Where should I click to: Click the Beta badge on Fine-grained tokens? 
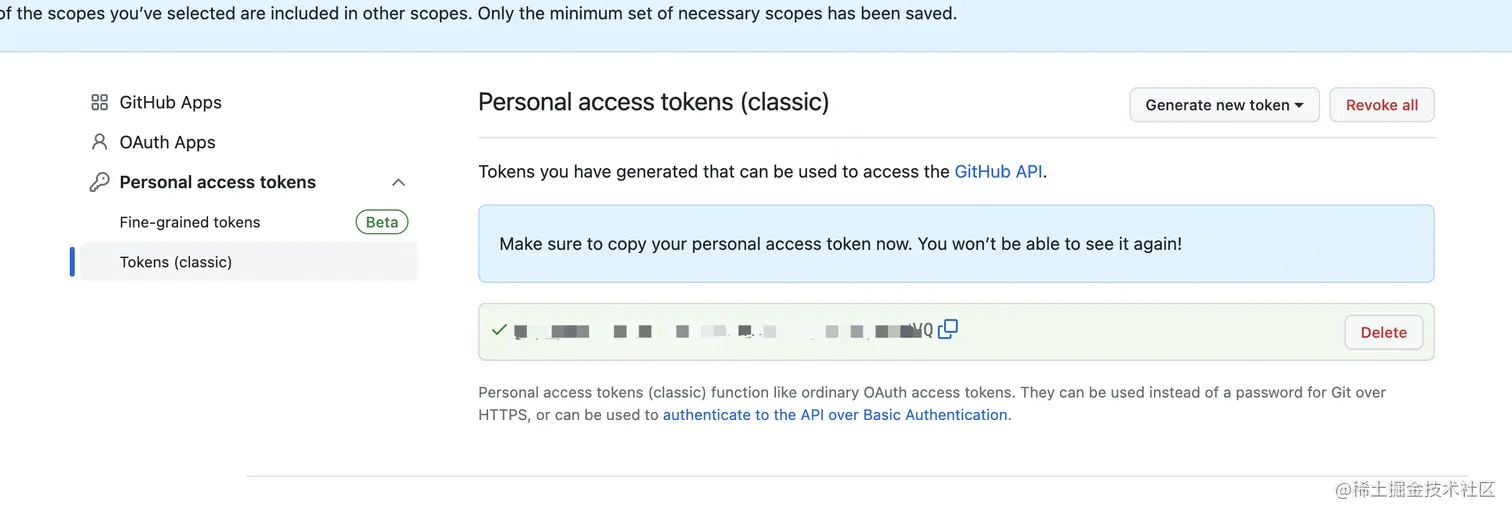point(382,222)
